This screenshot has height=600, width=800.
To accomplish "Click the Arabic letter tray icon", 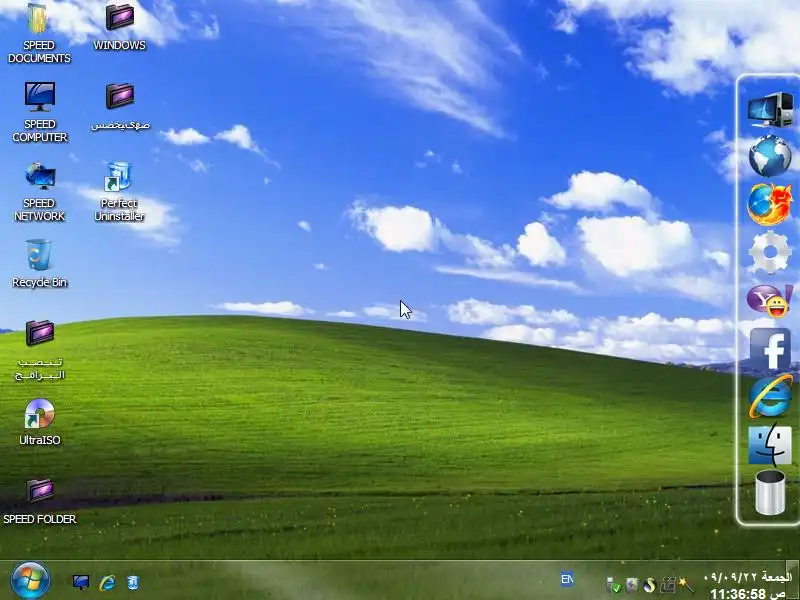I will coord(668,585).
